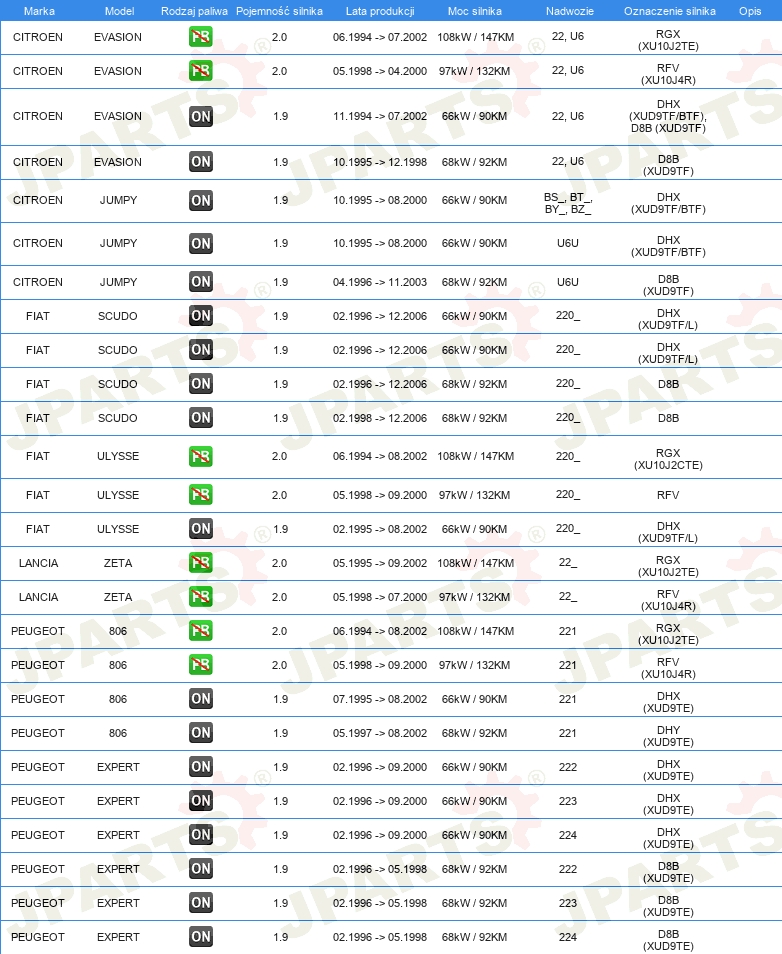Click the Moc silnika column header
Image resolution: width=782 pixels, height=954 pixels.
click(x=475, y=11)
